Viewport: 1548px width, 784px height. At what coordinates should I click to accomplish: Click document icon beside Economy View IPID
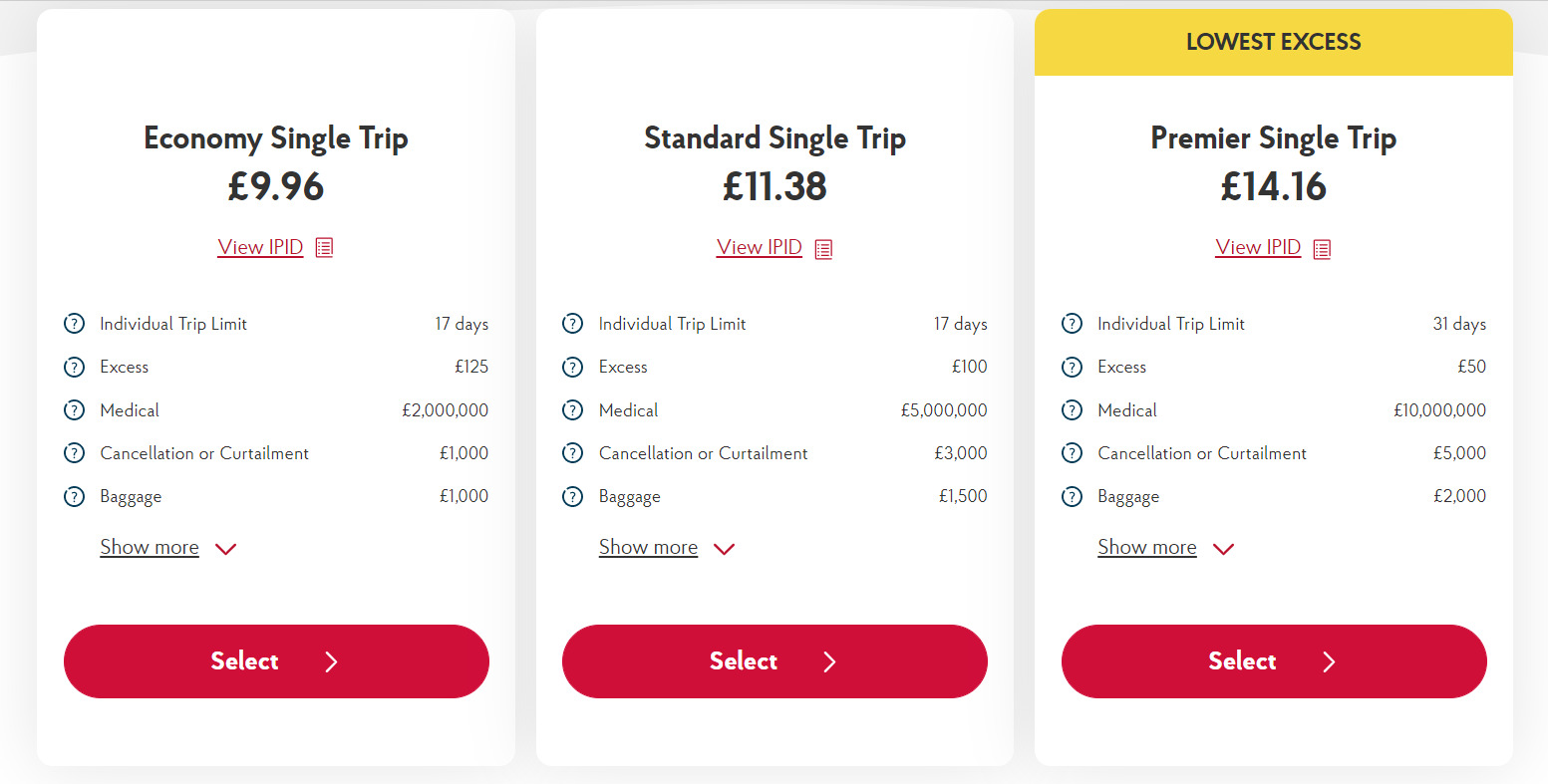pos(324,248)
